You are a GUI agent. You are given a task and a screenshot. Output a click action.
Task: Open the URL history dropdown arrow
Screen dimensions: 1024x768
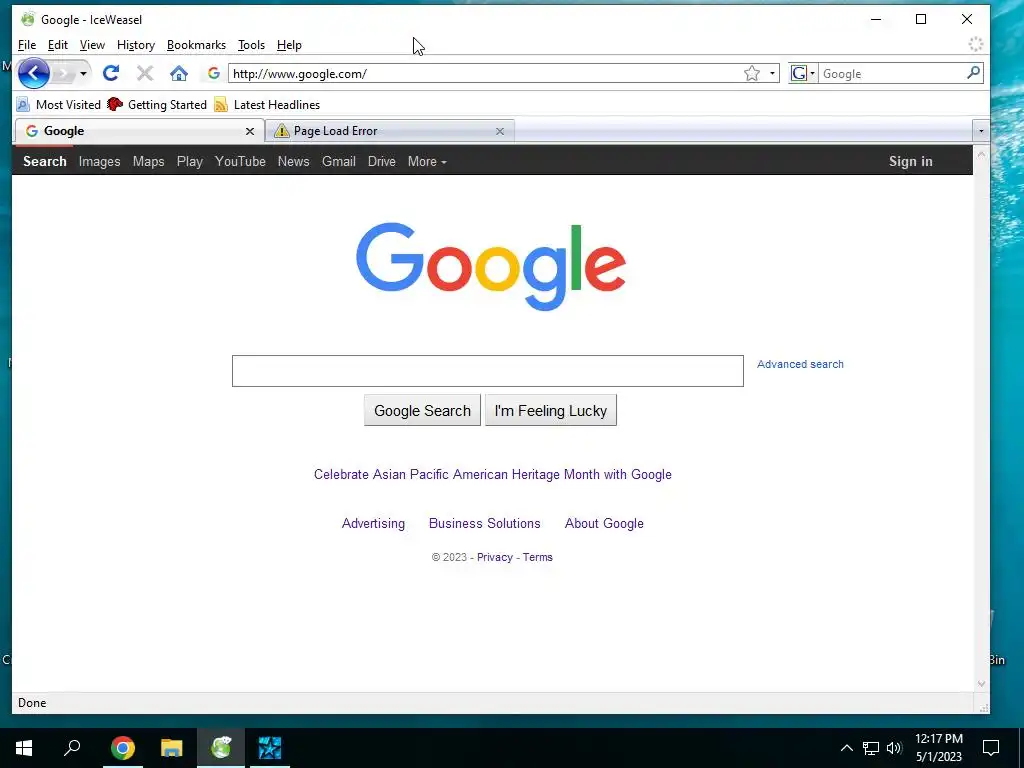click(772, 73)
